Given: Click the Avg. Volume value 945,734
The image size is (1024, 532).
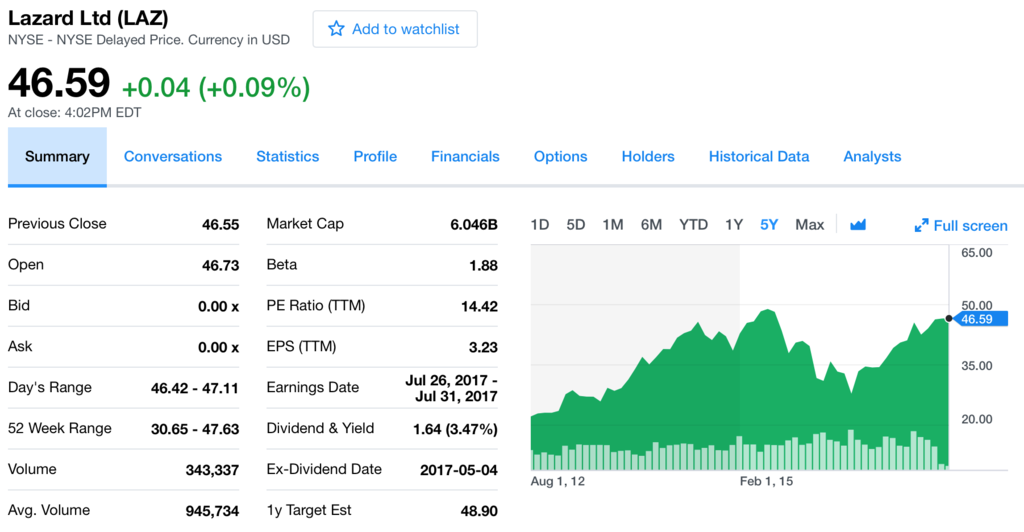Looking at the screenshot, I should pos(212,511).
